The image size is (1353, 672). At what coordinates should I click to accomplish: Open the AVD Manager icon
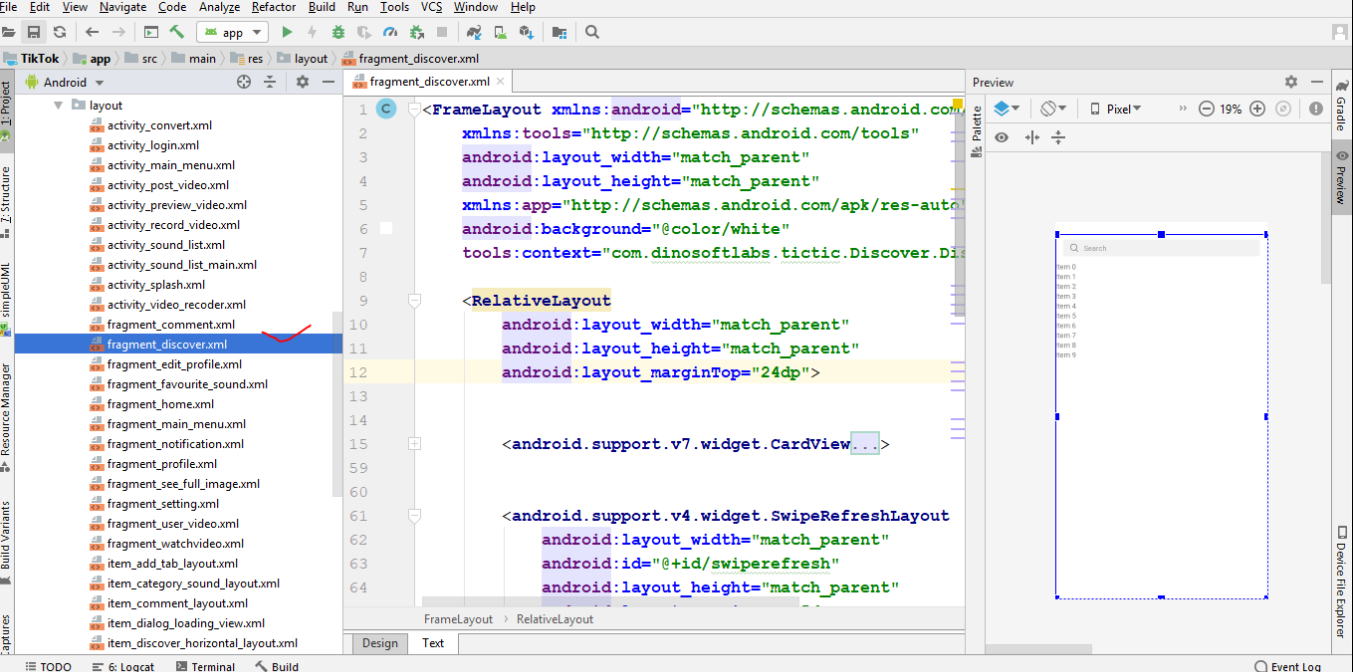pos(498,32)
